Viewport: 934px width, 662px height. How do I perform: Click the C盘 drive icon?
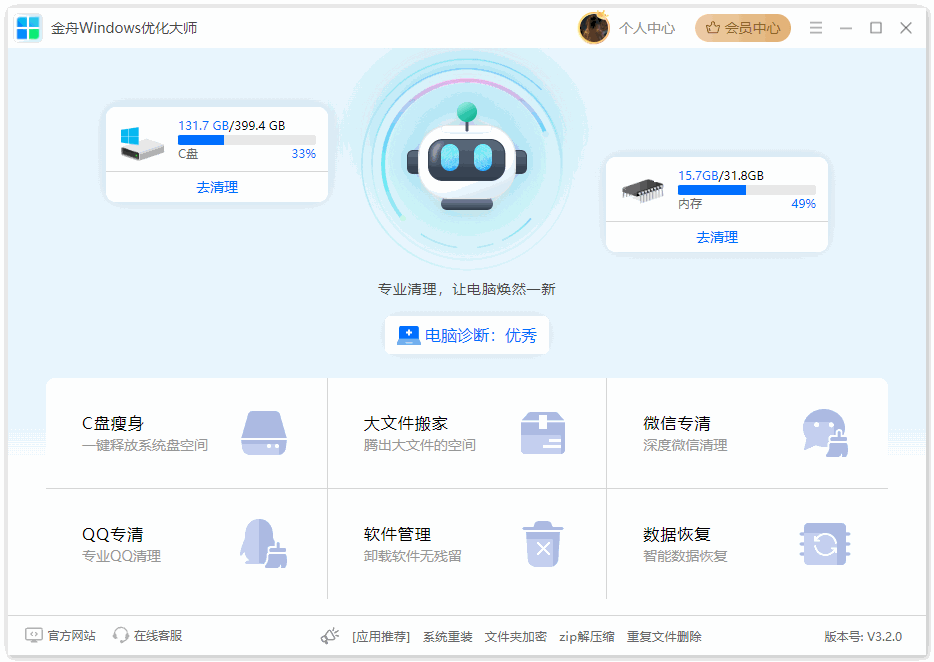[142, 144]
